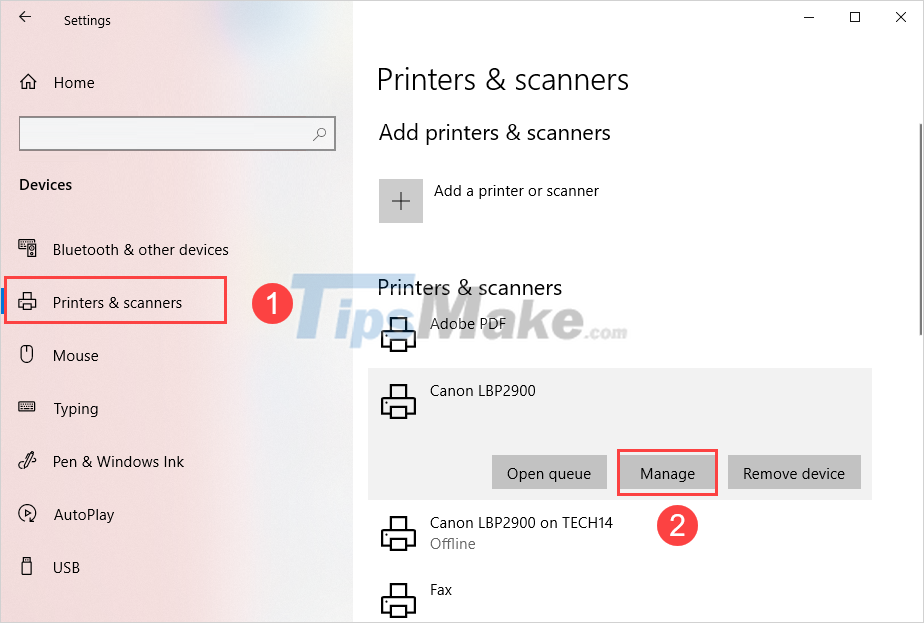Click the vertical scrollbar on the right
Image resolution: width=924 pixels, height=623 pixels.
[x=920, y=229]
